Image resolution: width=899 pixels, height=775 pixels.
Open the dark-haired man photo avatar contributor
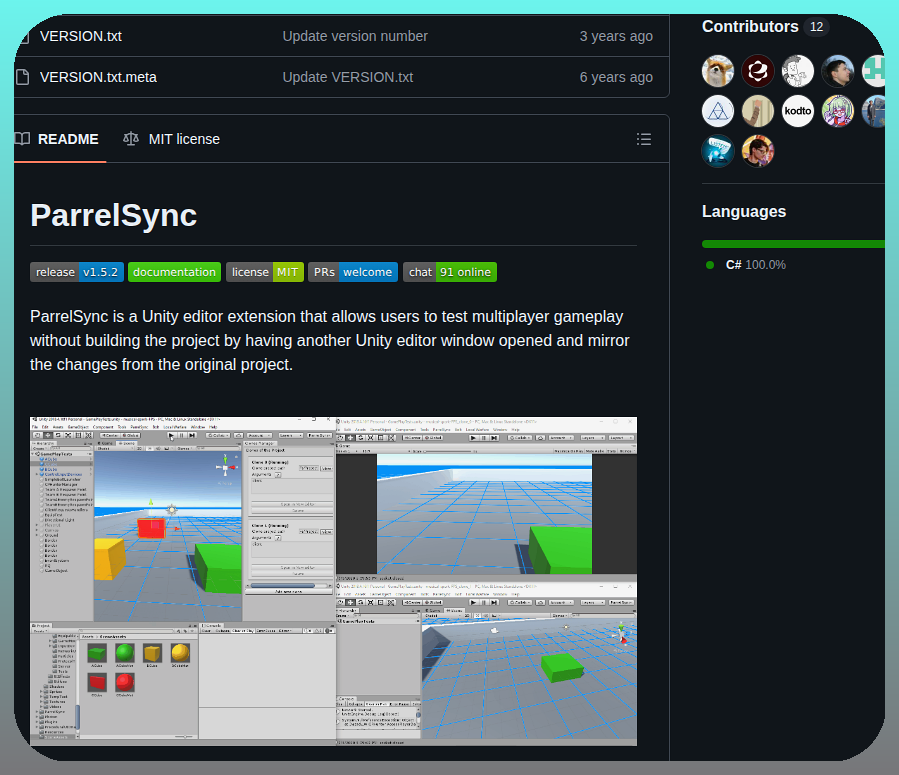tap(838, 71)
